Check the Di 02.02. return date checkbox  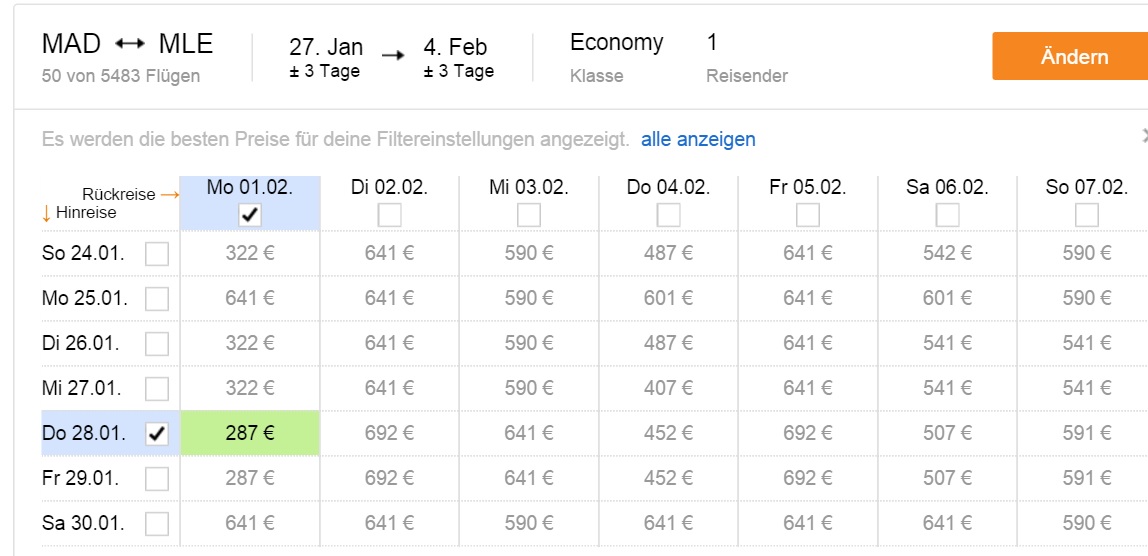(390, 215)
